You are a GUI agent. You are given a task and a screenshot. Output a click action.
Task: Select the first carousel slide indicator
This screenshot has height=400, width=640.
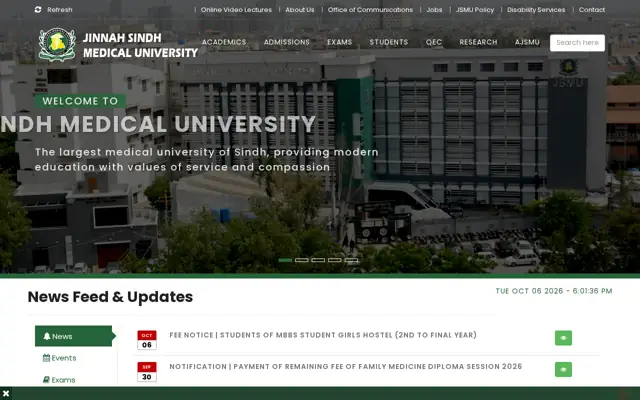285,260
